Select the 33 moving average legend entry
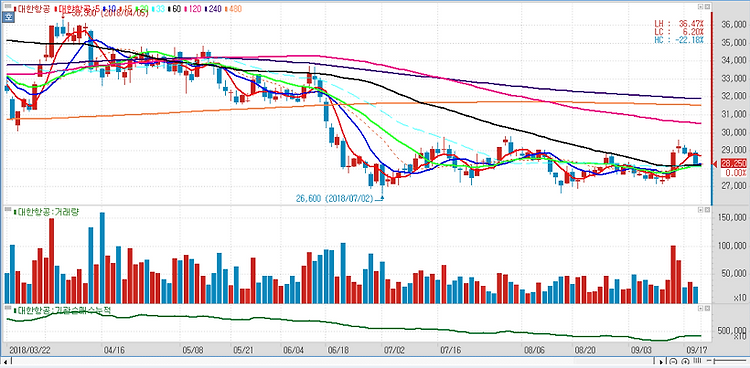This screenshot has width=750, height=368. [159, 9]
